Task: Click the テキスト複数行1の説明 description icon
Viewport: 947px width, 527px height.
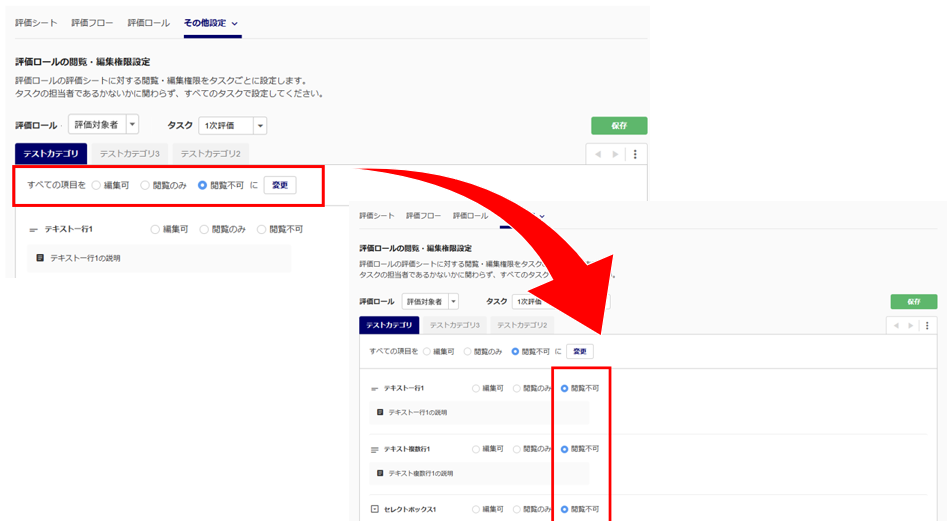Action: 380,473
